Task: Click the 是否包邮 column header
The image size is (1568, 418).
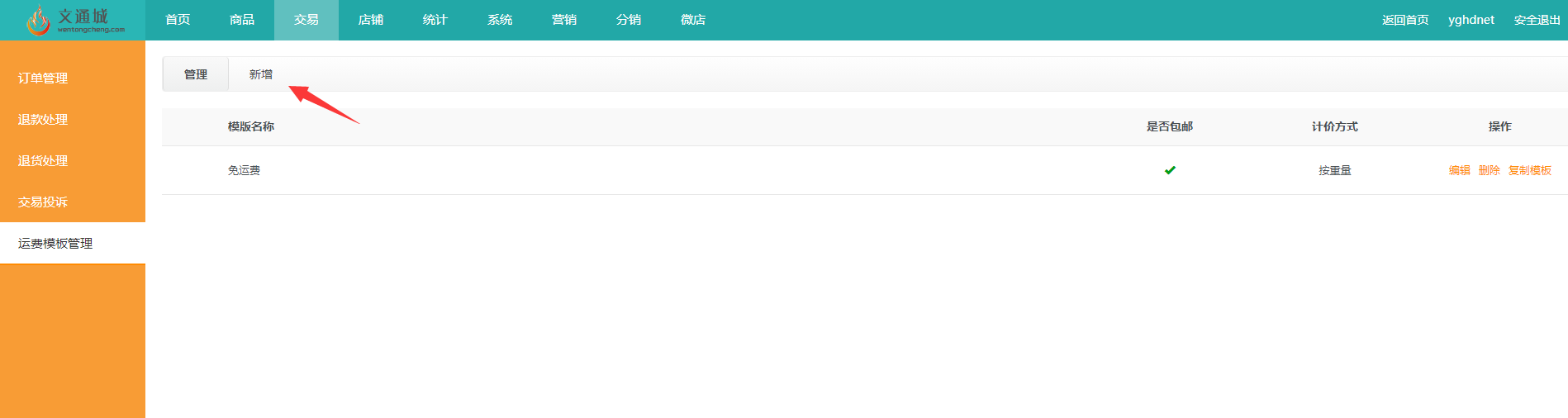Action: pyautogui.click(x=1170, y=126)
